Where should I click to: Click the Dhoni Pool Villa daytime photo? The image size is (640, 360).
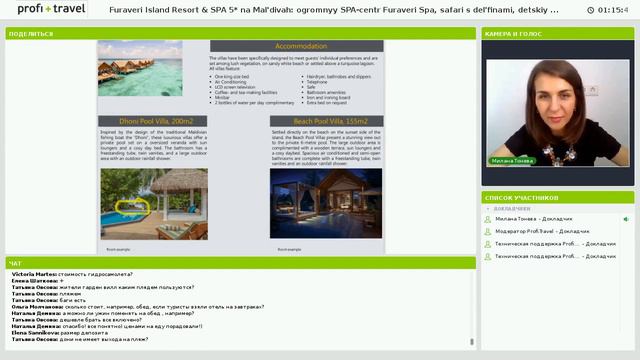click(154, 204)
